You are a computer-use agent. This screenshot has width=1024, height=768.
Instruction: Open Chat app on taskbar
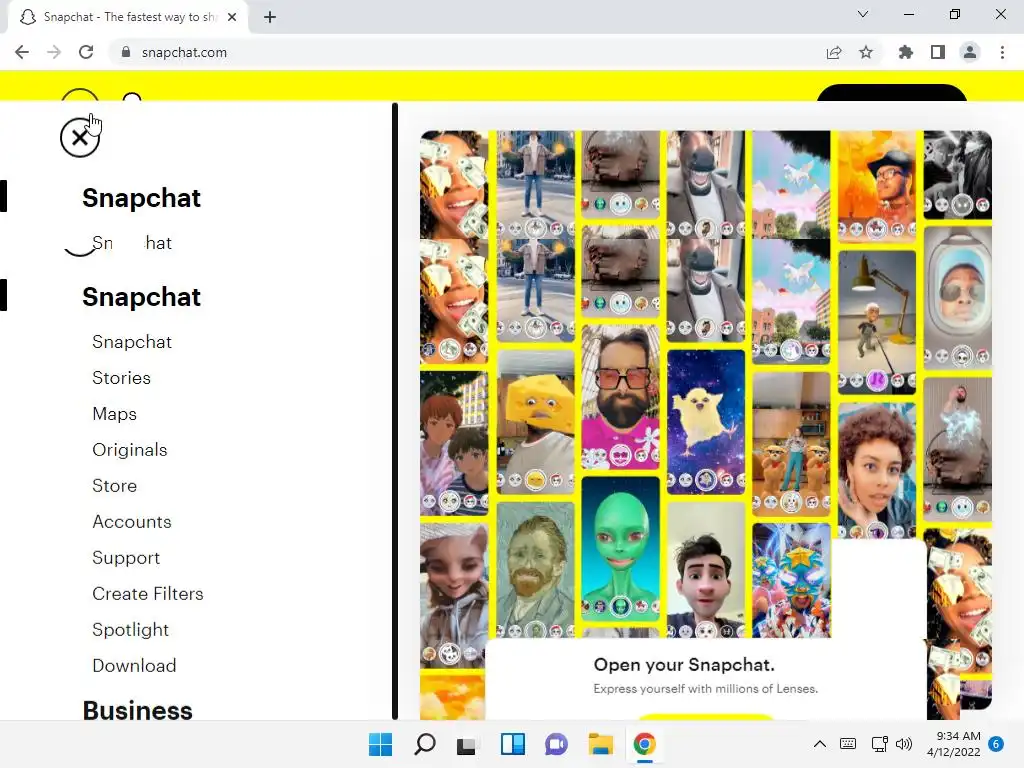556,744
